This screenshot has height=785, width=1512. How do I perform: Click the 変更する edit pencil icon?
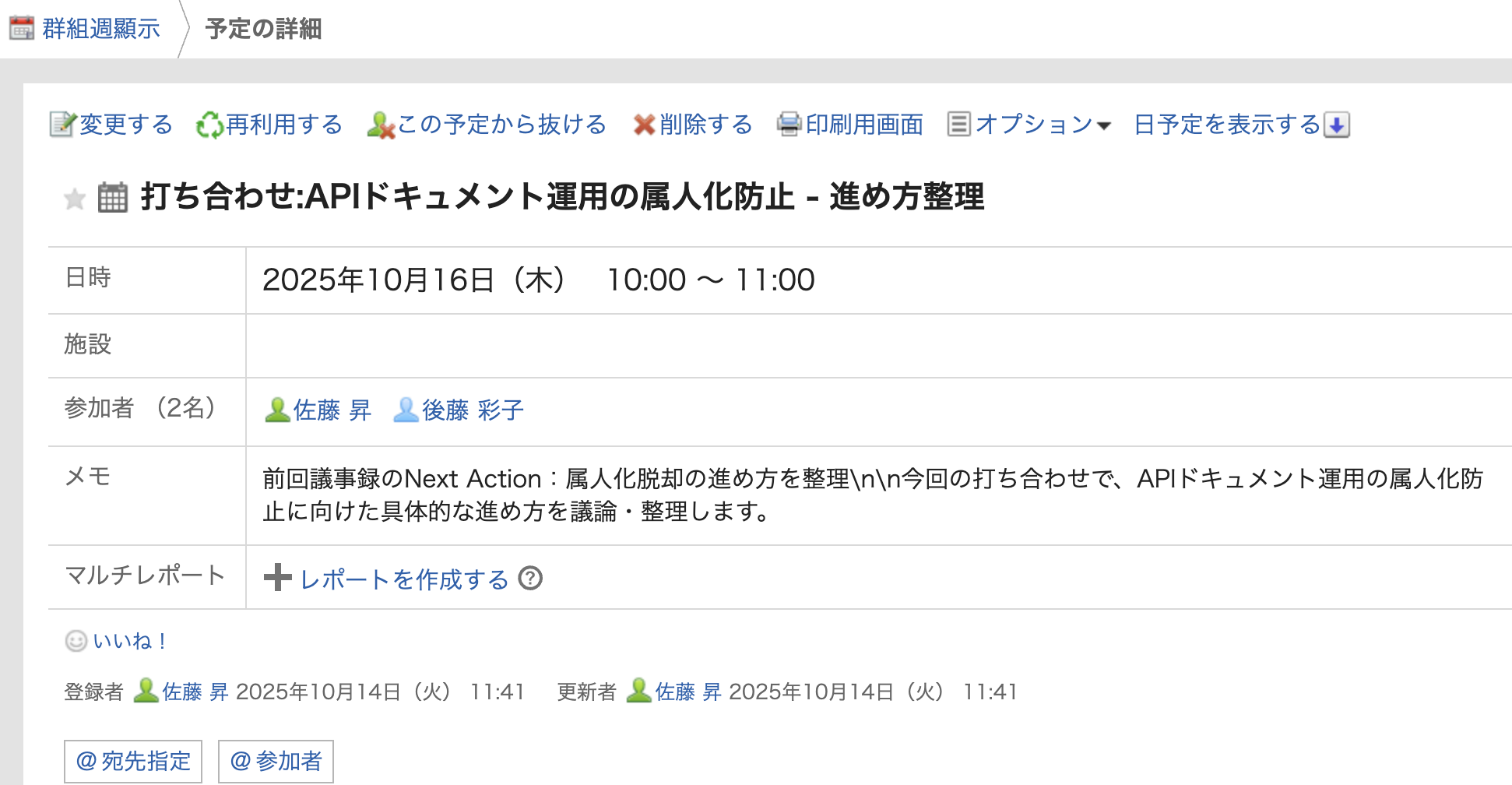pyautogui.click(x=62, y=125)
